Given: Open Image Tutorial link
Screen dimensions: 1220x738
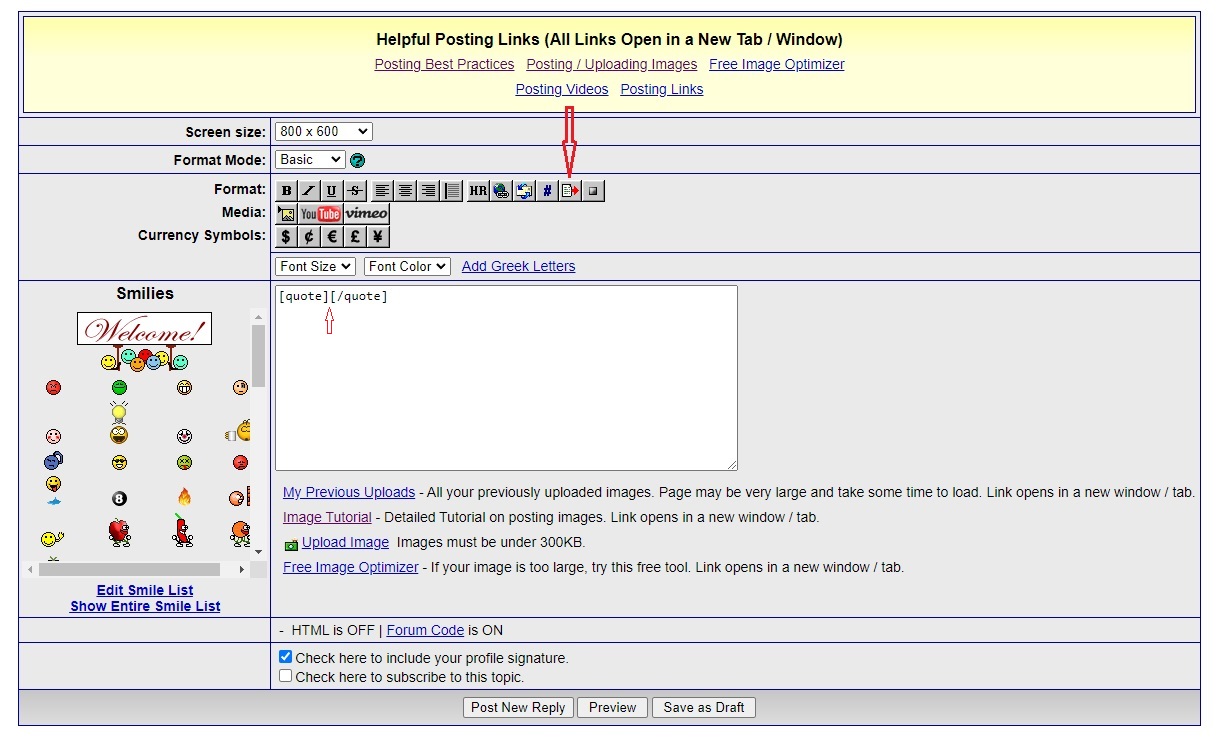Looking at the screenshot, I should 327,517.
